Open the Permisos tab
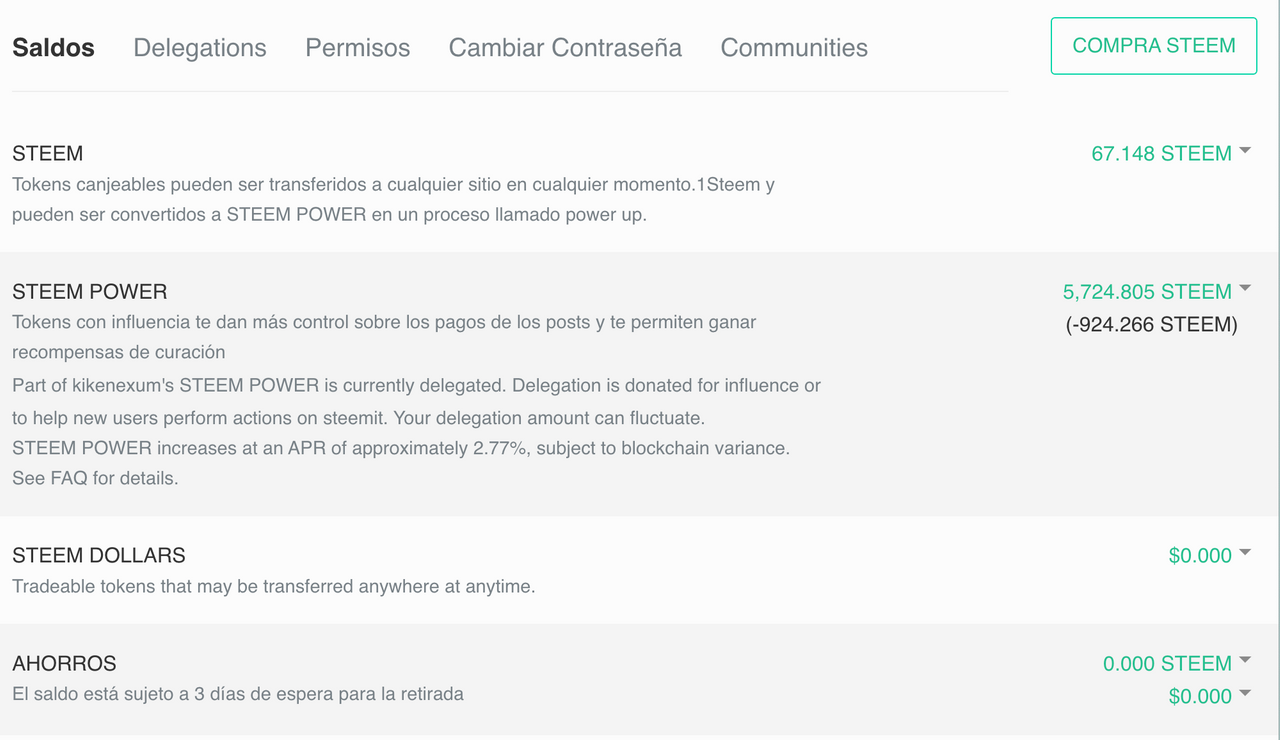Image resolution: width=1280 pixels, height=740 pixels. tap(358, 47)
